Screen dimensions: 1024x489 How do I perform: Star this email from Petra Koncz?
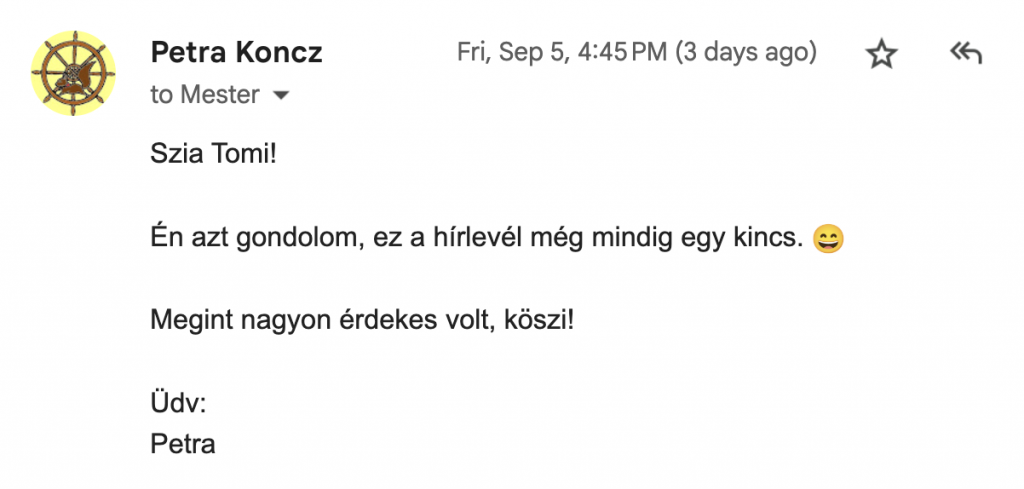881,54
